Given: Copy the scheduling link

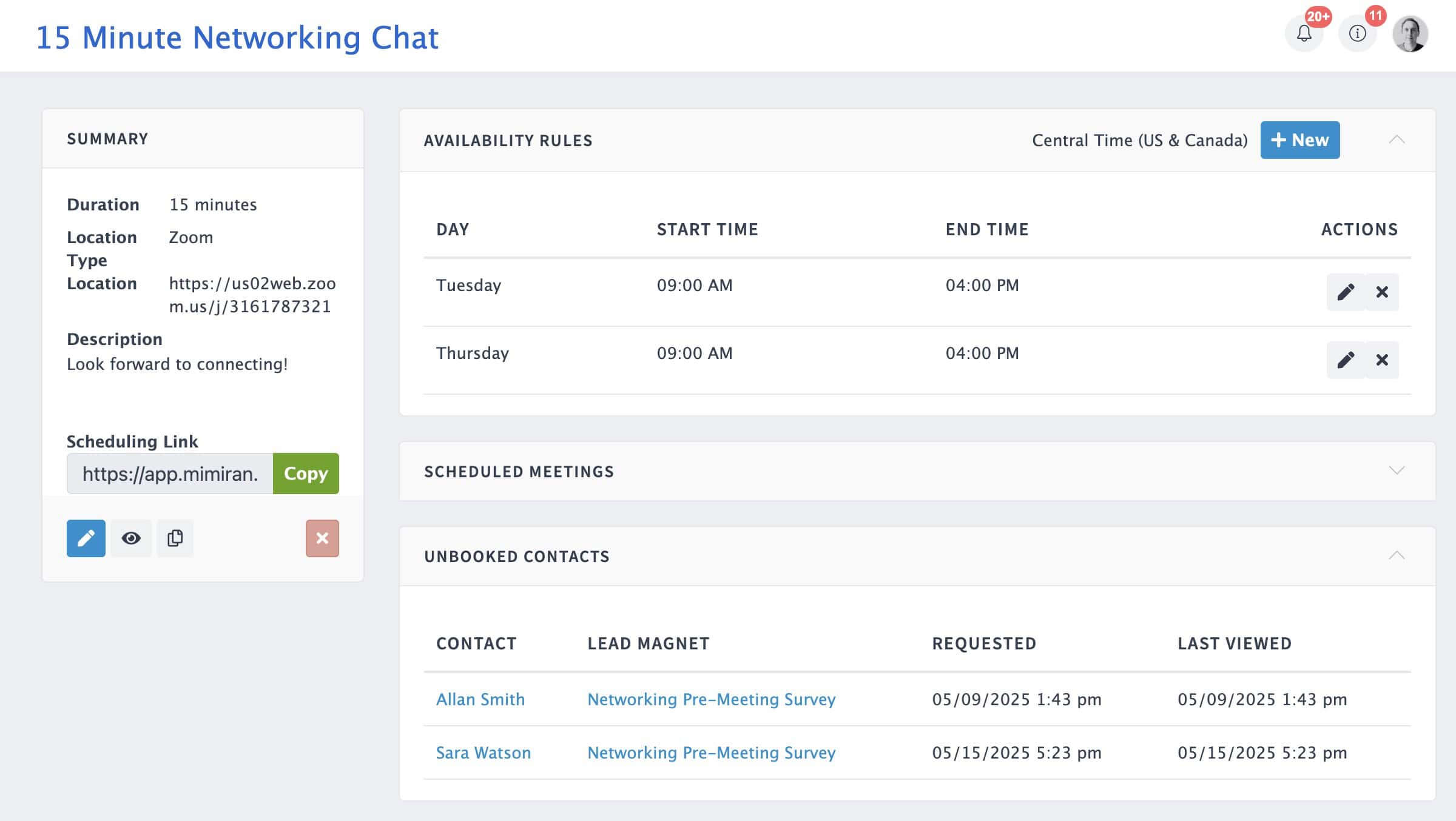Looking at the screenshot, I should [306, 474].
